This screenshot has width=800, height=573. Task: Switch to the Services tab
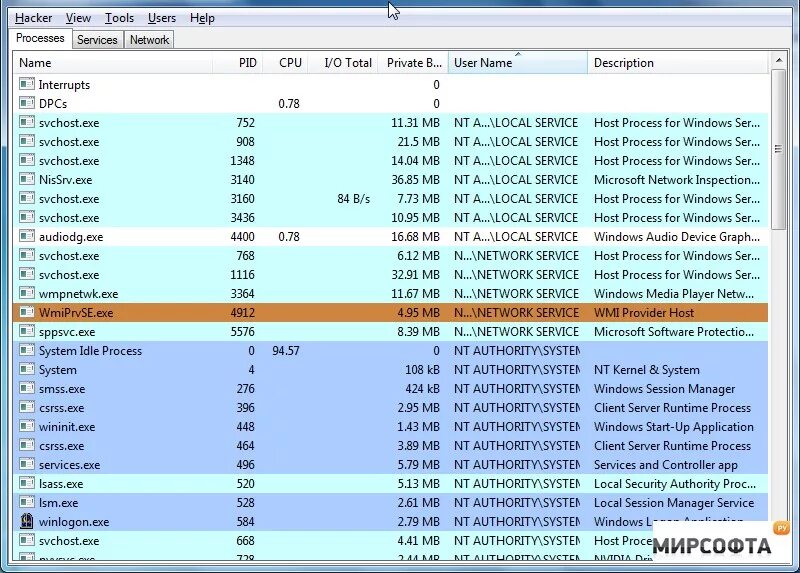click(x=97, y=40)
